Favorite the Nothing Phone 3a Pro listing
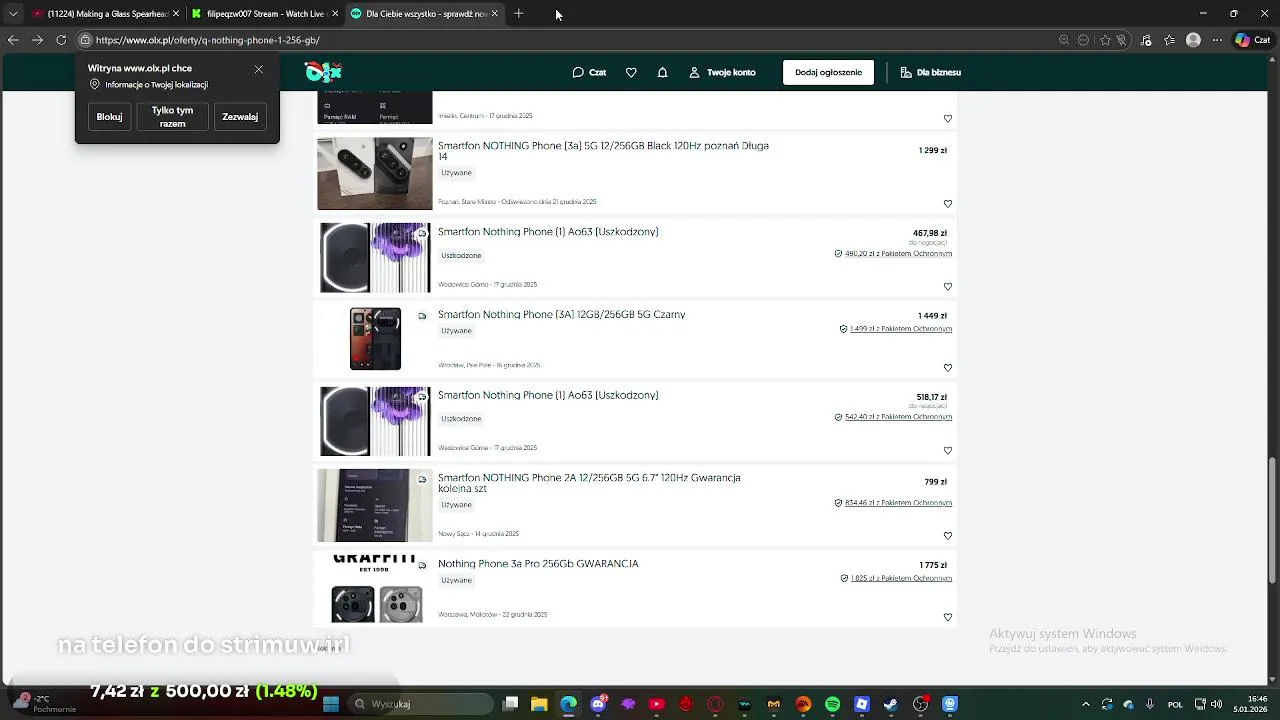 pyautogui.click(x=948, y=617)
